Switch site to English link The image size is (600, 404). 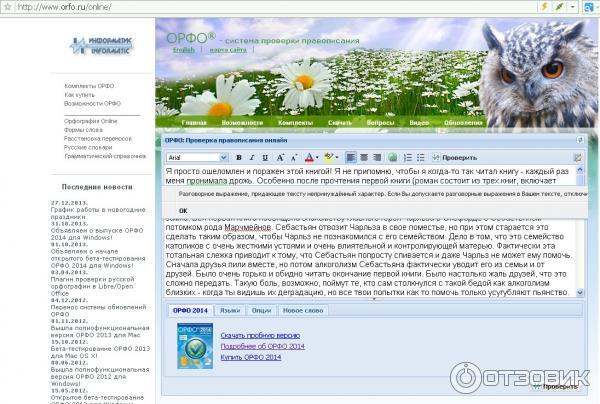coord(184,50)
